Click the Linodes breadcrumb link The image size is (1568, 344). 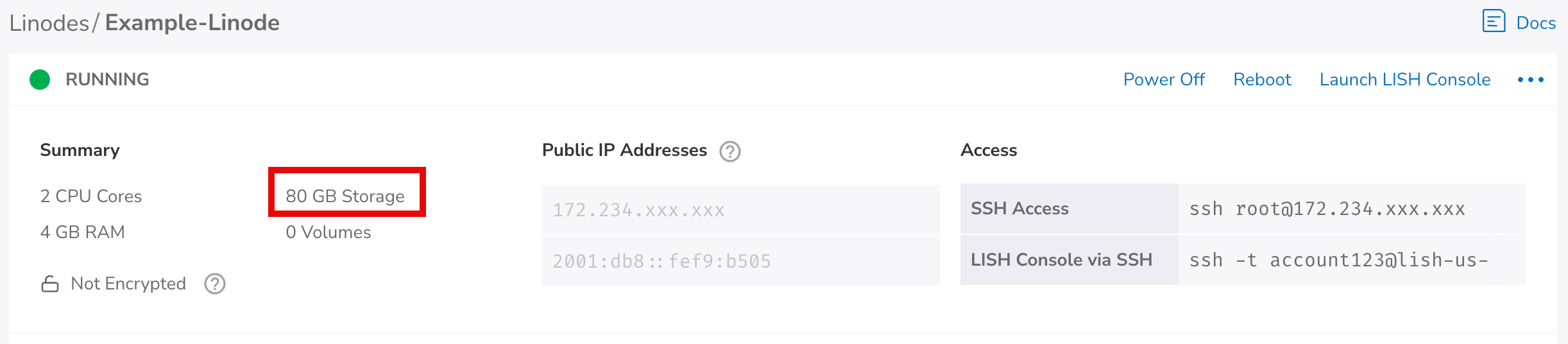pyautogui.click(x=49, y=23)
